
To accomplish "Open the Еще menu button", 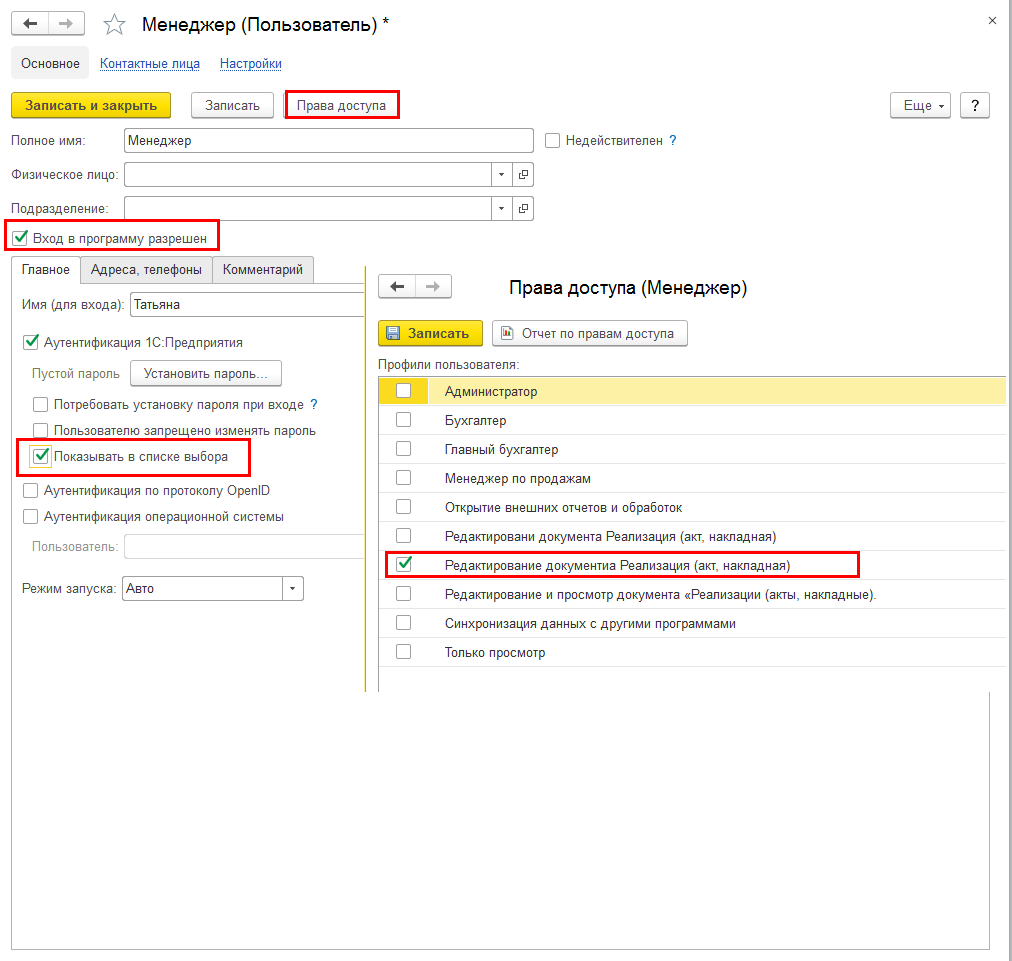I will coord(920,105).
